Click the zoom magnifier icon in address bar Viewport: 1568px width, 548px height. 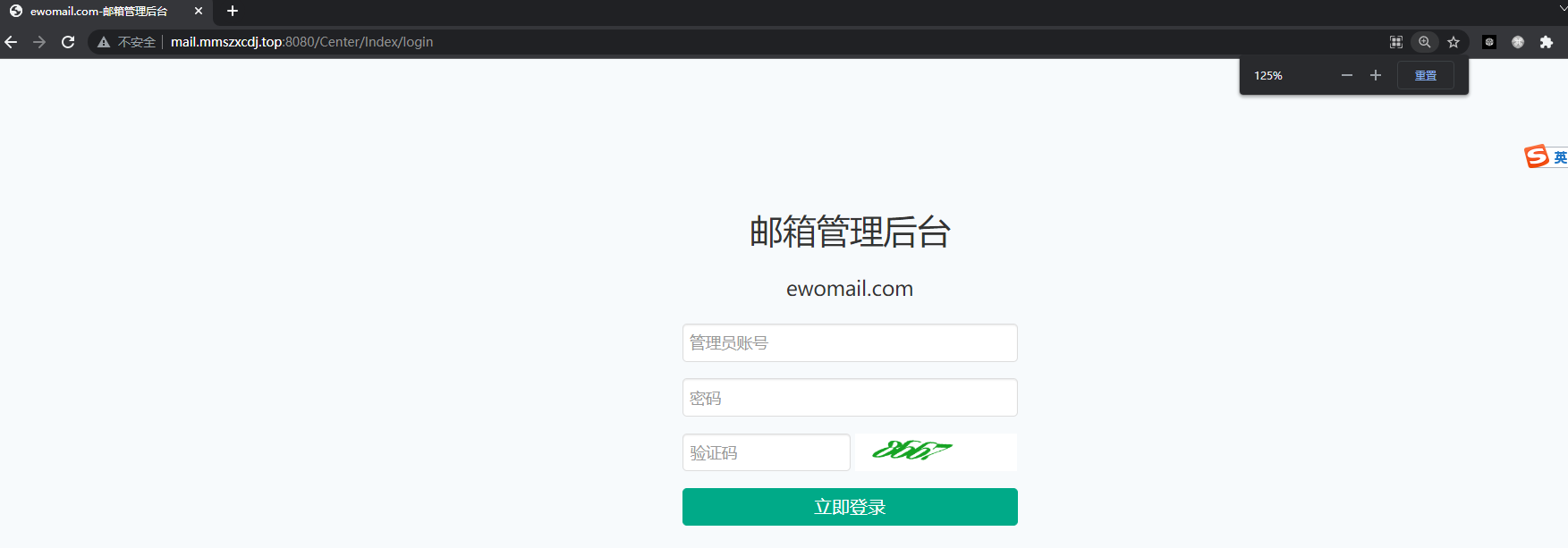[1425, 42]
